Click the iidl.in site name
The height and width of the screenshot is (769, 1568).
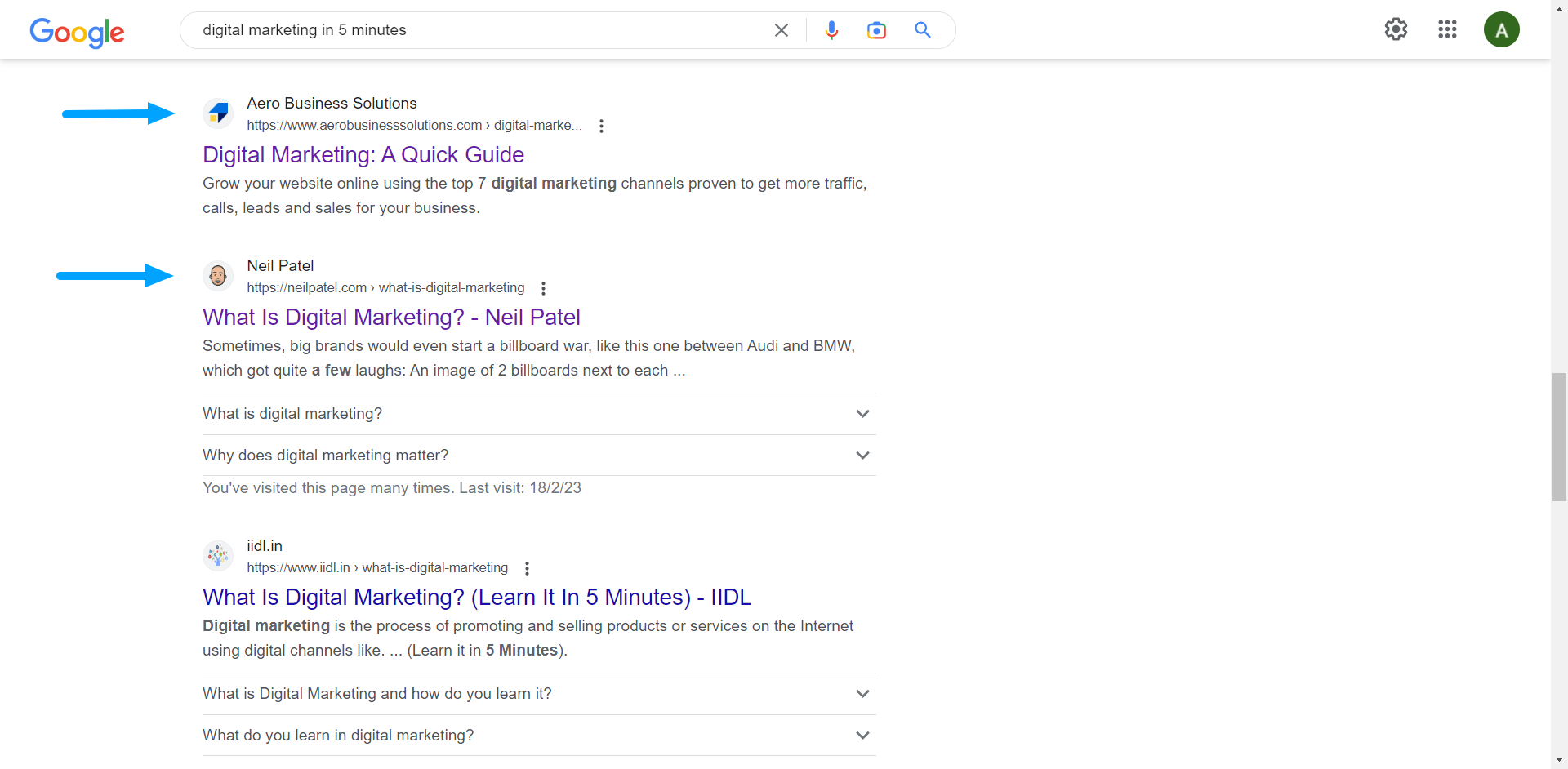(x=265, y=545)
